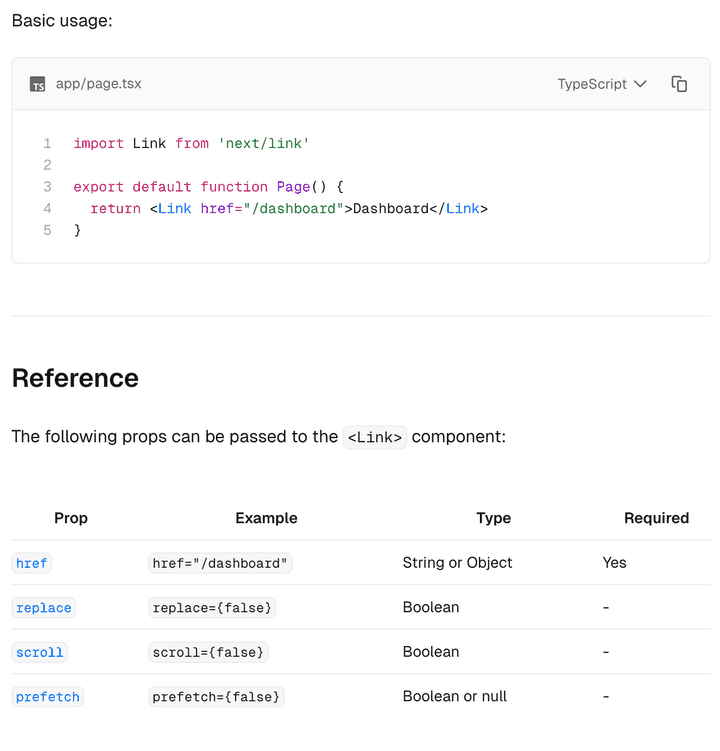720x751 pixels.
Task: Click the Required column header
Action: point(656,518)
